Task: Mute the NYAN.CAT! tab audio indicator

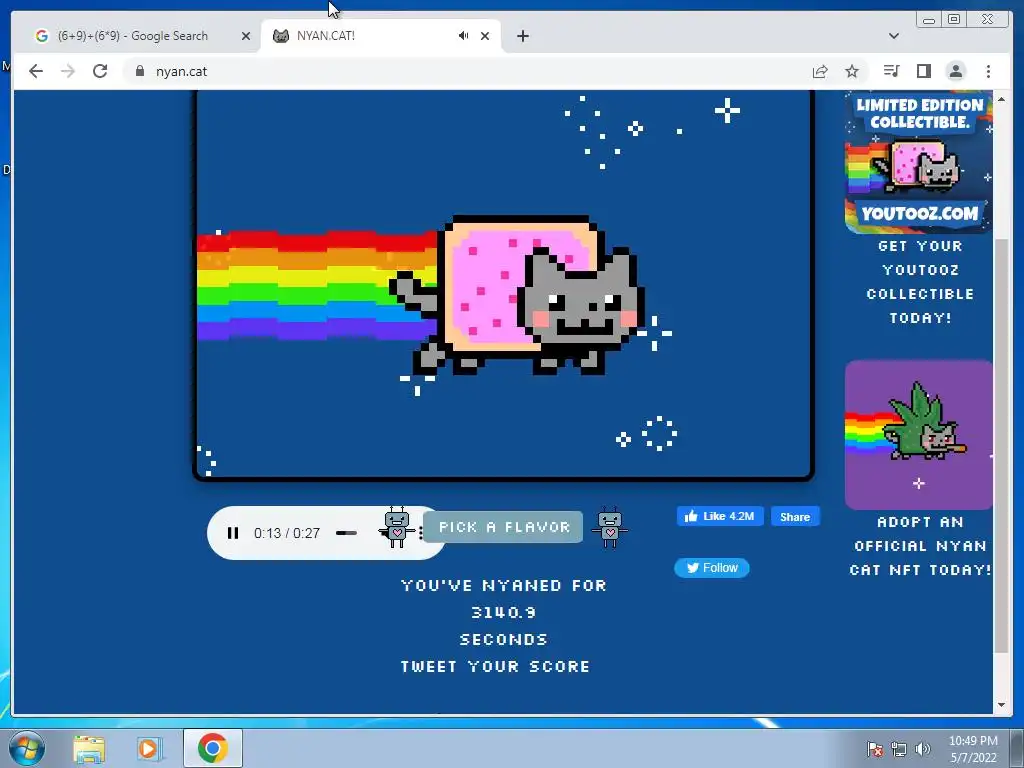Action: point(463,35)
